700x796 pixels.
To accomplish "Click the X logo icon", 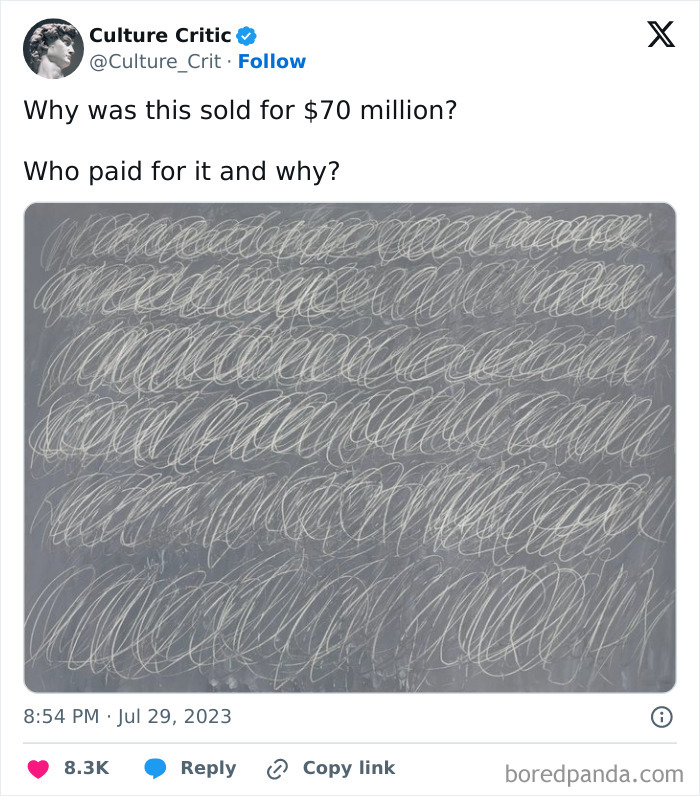I will (x=661, y=35).
